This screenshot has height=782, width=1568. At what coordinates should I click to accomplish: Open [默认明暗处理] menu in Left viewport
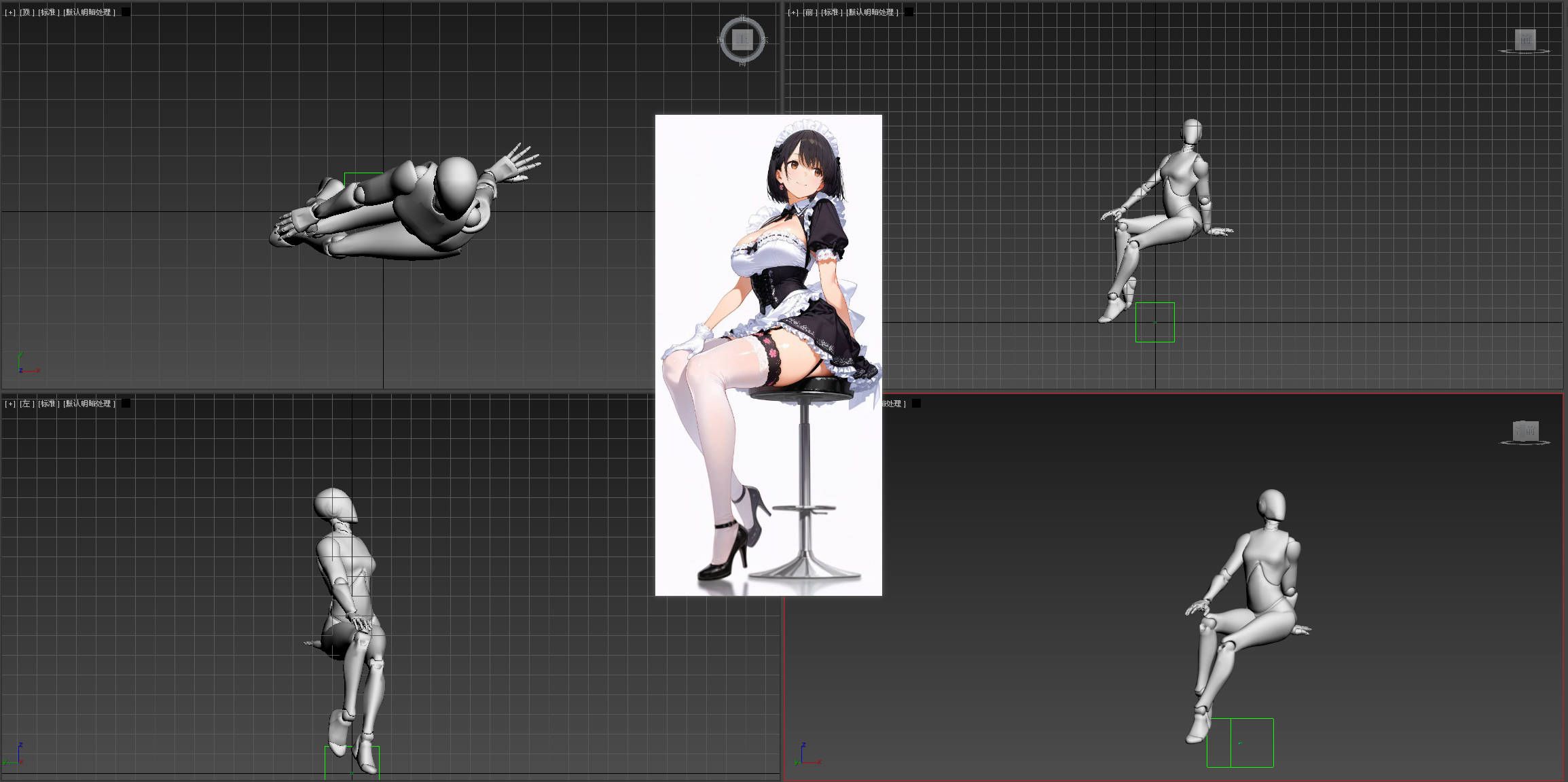90,404
